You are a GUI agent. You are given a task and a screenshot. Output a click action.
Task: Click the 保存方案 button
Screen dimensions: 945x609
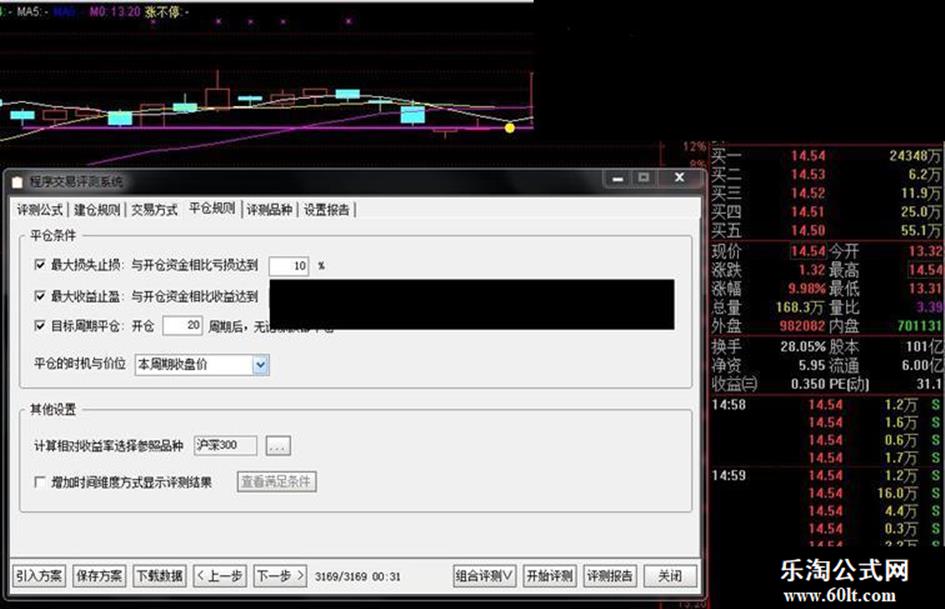(99, 576)
